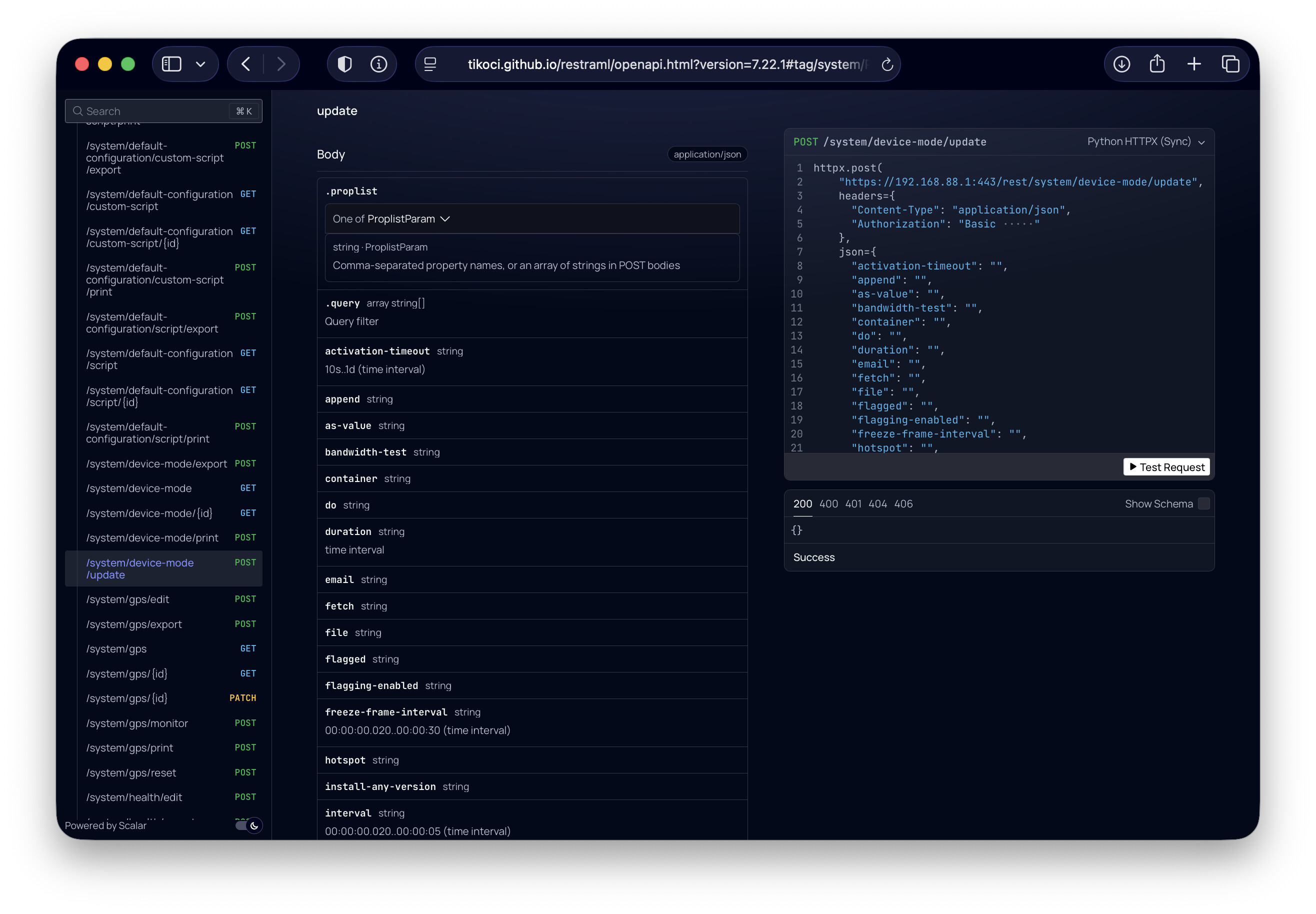The height and width of the screenshot is (914, 1316).
Task: Open /system/device-mode GET endpoint
Action: (164, 488)
